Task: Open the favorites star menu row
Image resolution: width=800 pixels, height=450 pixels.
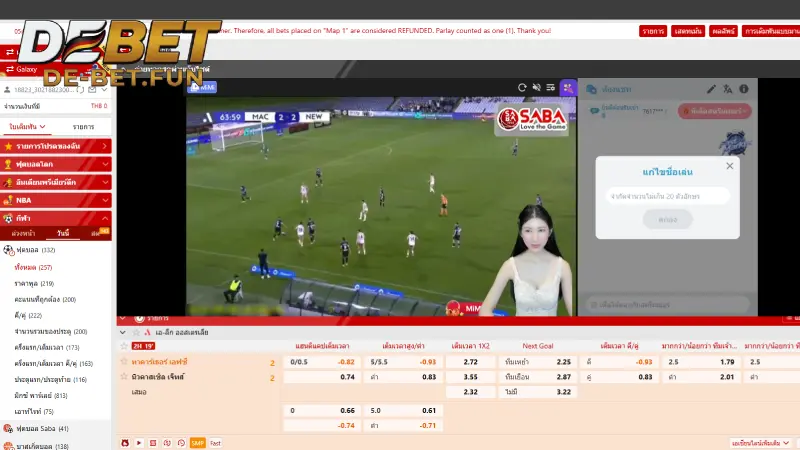Action: tap(56, 146)
